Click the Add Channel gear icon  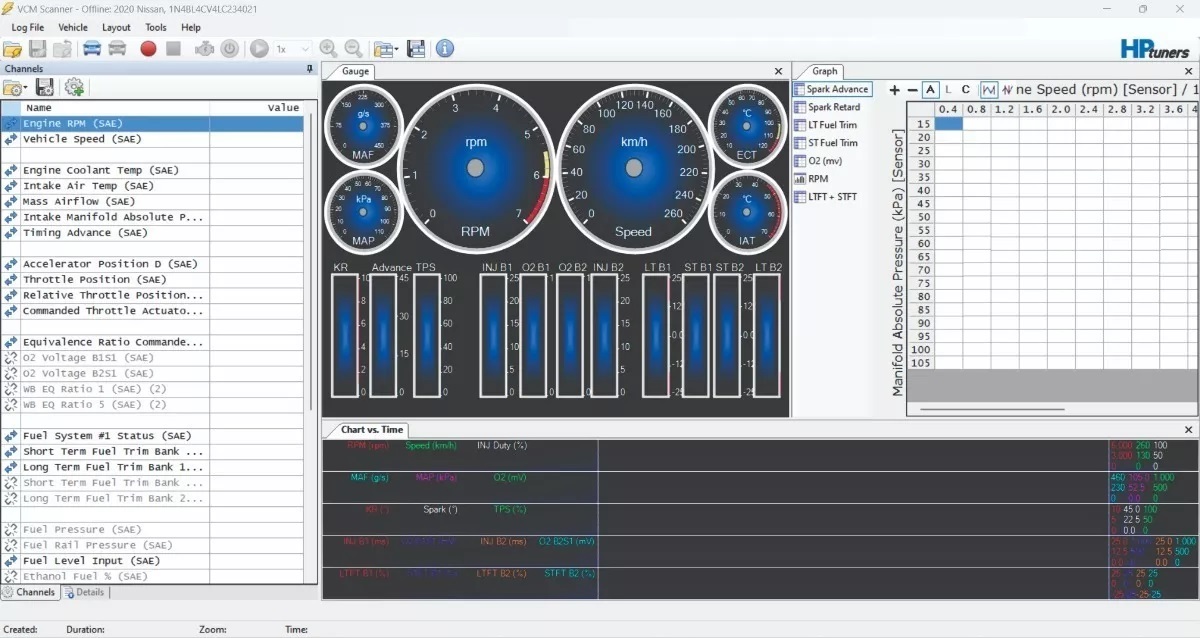point(74,88)
